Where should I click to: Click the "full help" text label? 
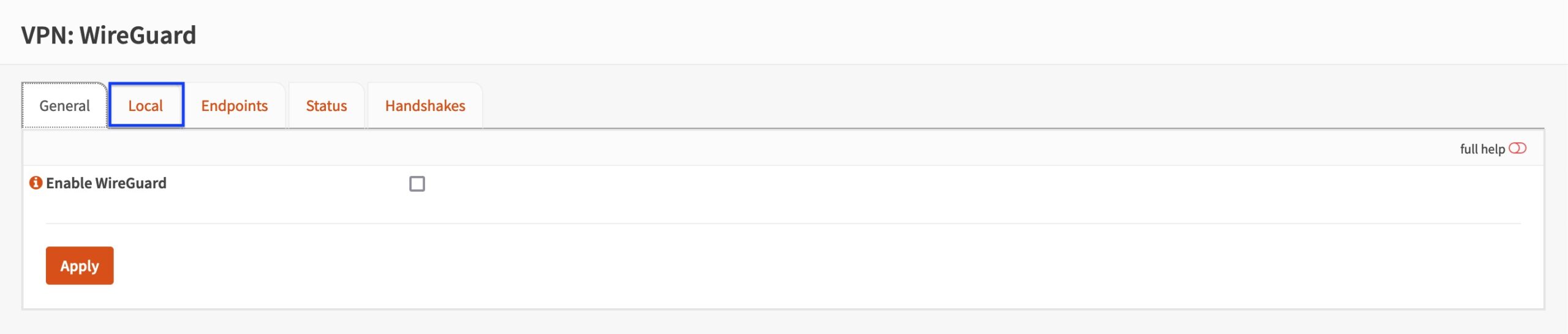click(1482, 149)
